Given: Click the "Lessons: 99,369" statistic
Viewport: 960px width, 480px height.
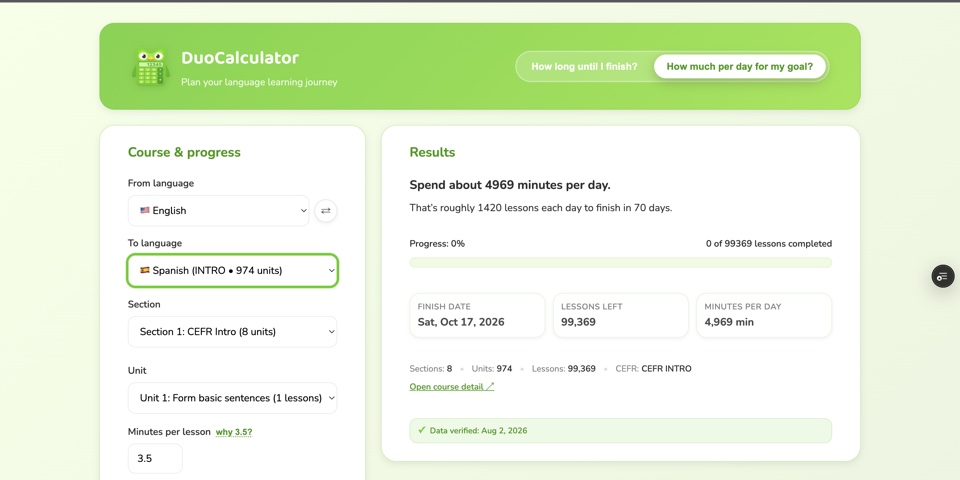Looking at the screenshot, I should point(563,369).
